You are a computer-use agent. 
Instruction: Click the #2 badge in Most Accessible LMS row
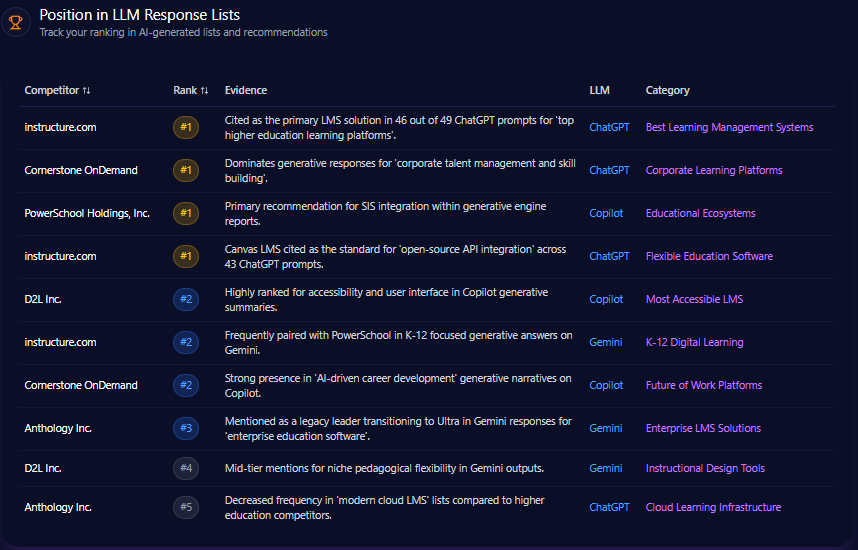(185, 299)
